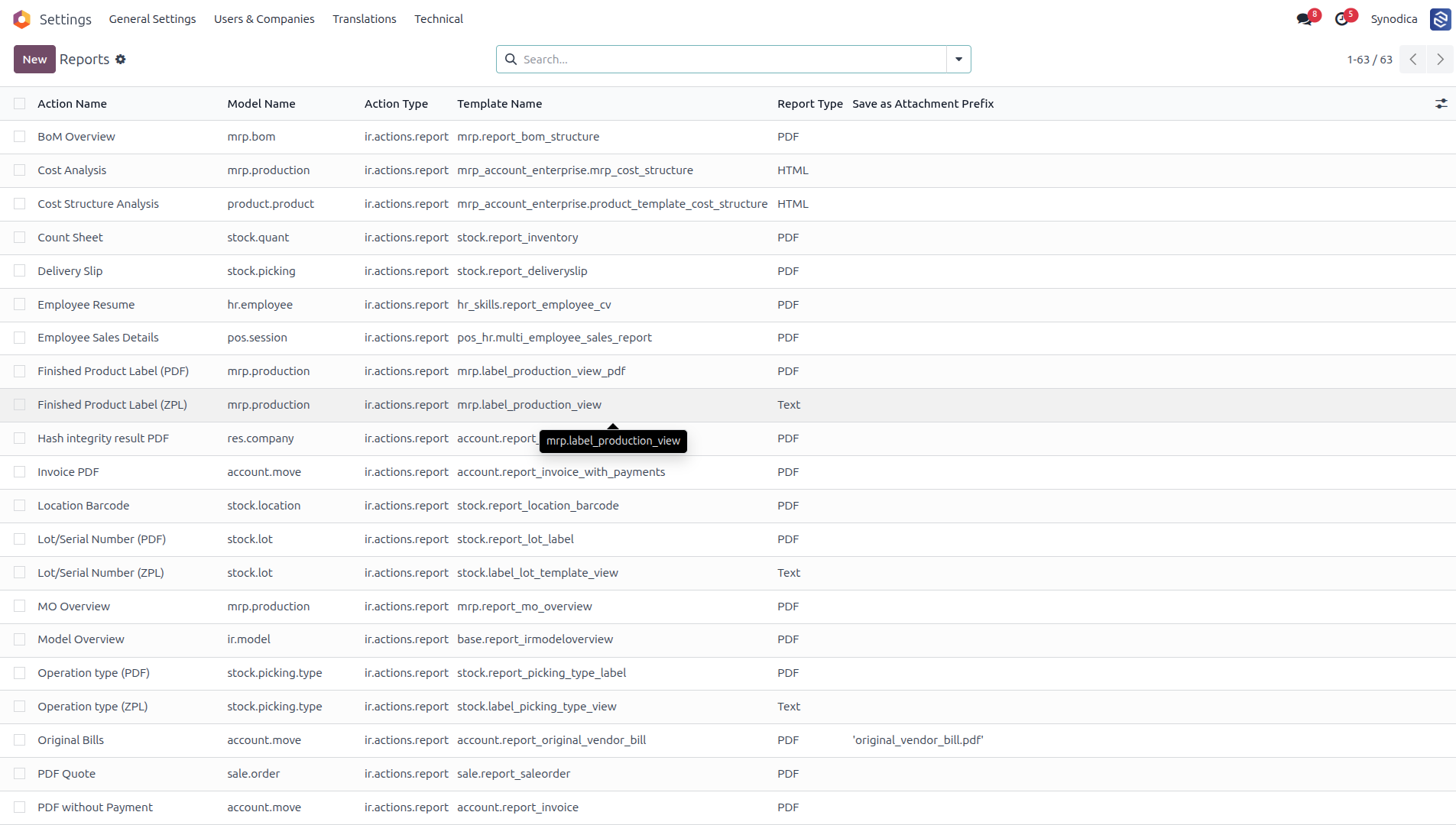Click mrp.report_bom_structure template cell

coord(528,137)
